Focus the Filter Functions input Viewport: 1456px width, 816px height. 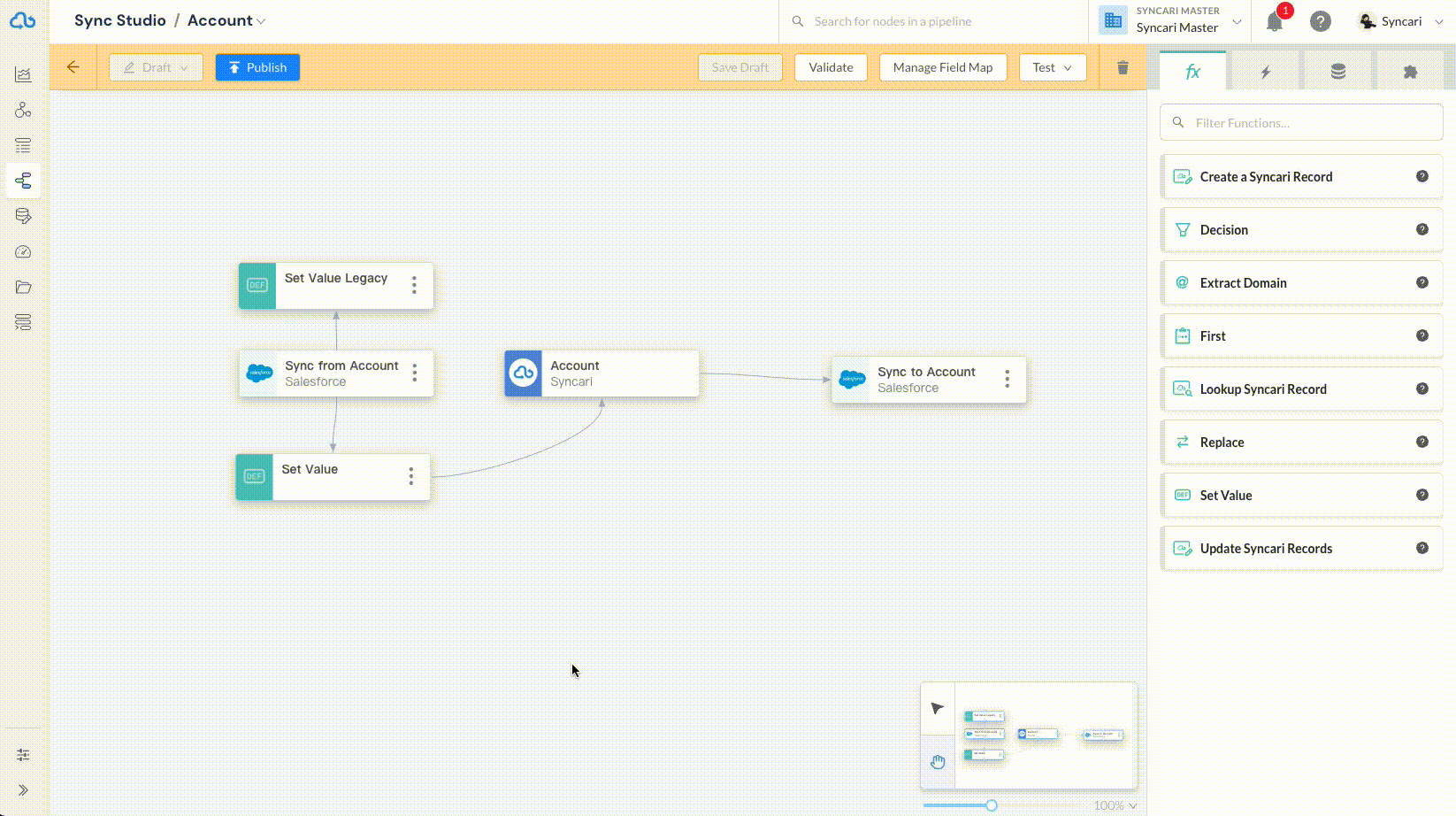[1301, 122]
